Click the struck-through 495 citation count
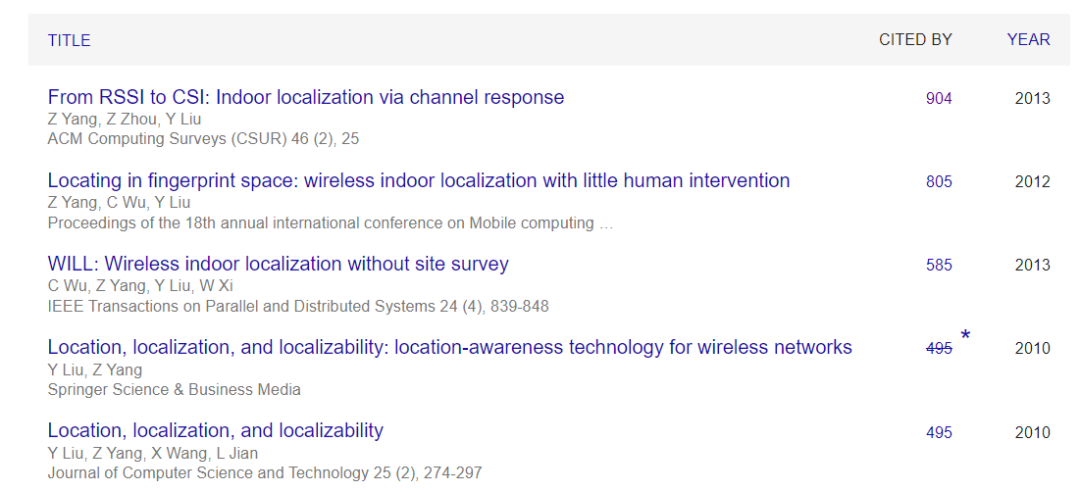This screenshot has height=492, width=1080. click(x=939, y=348)
